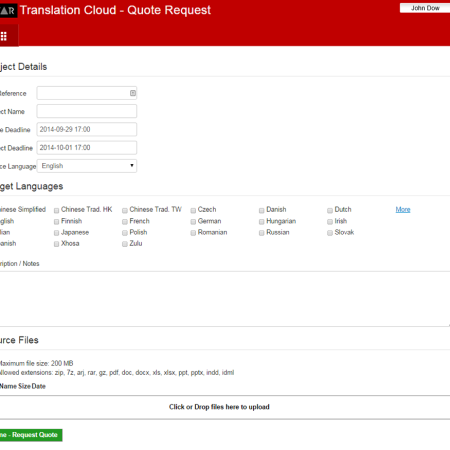450x450 pixels.
Task: Tick the Zulu checkbox
Action: coord(125,244)
